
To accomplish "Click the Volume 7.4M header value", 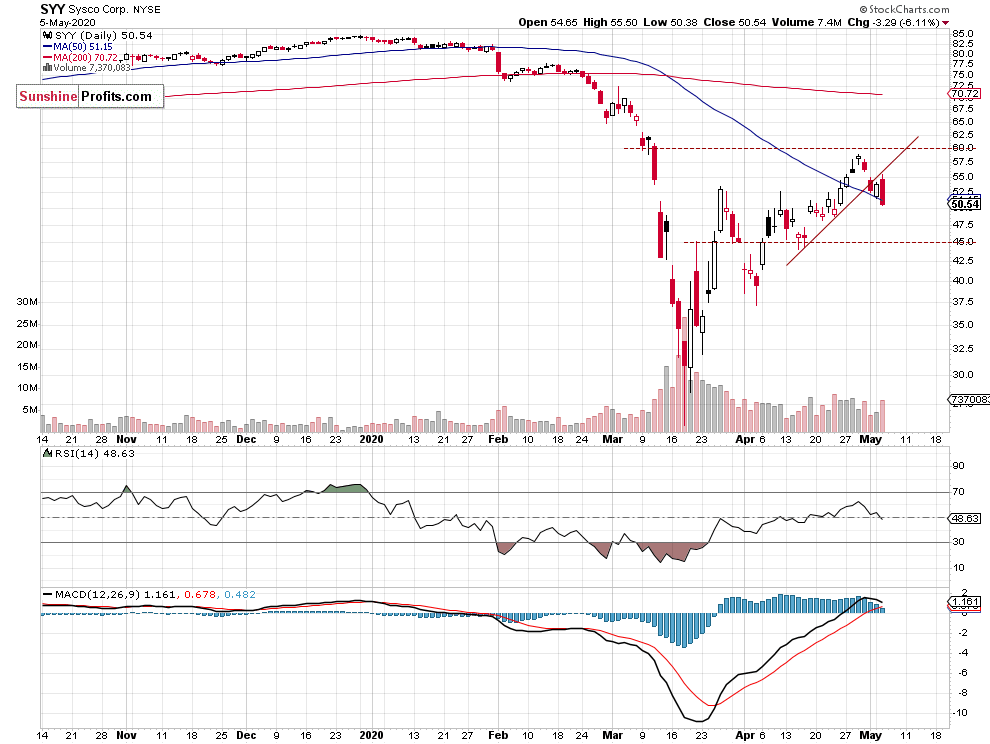I will 806,23.
